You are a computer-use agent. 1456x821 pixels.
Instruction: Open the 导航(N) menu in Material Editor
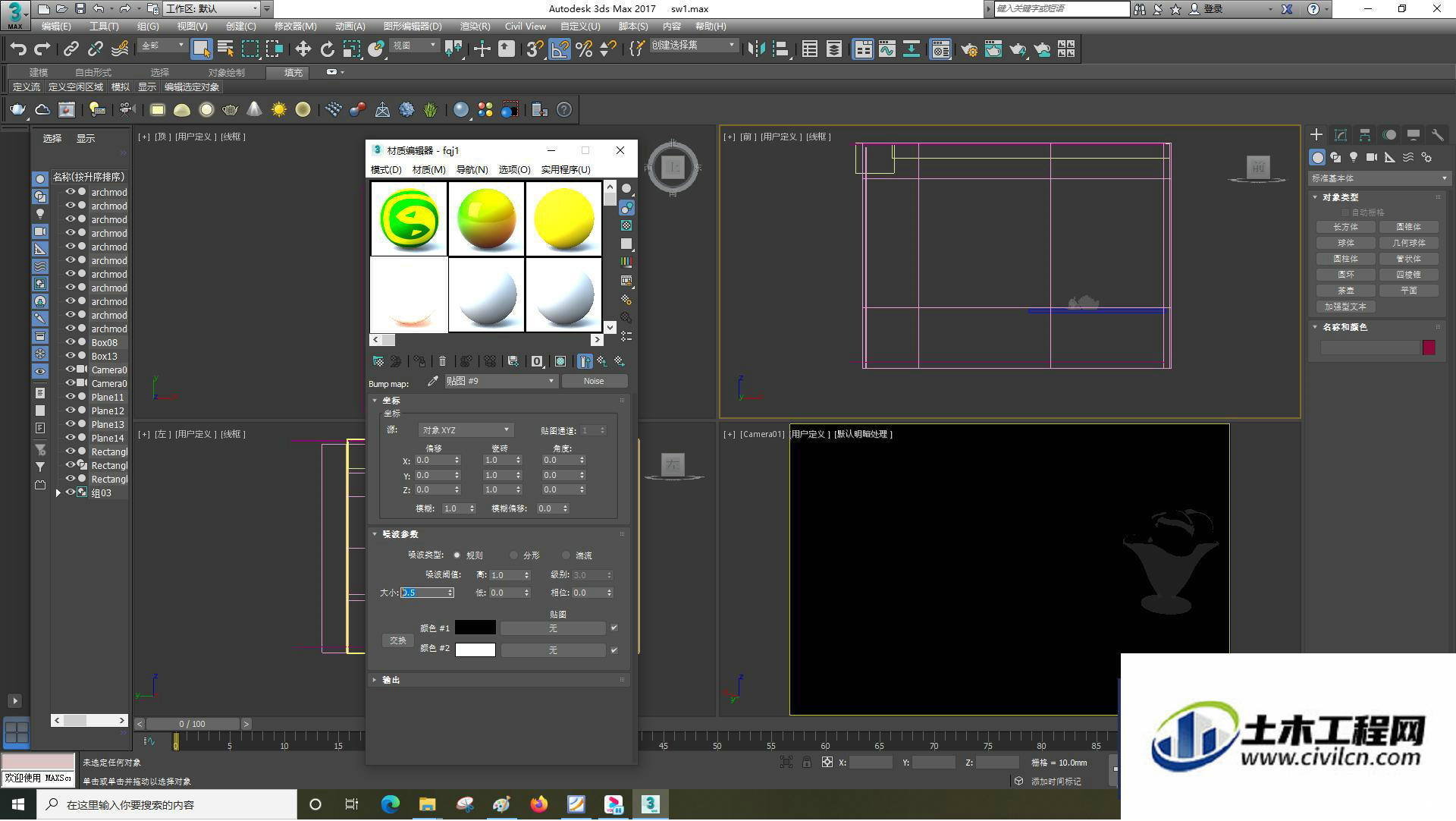pos(472,170)
